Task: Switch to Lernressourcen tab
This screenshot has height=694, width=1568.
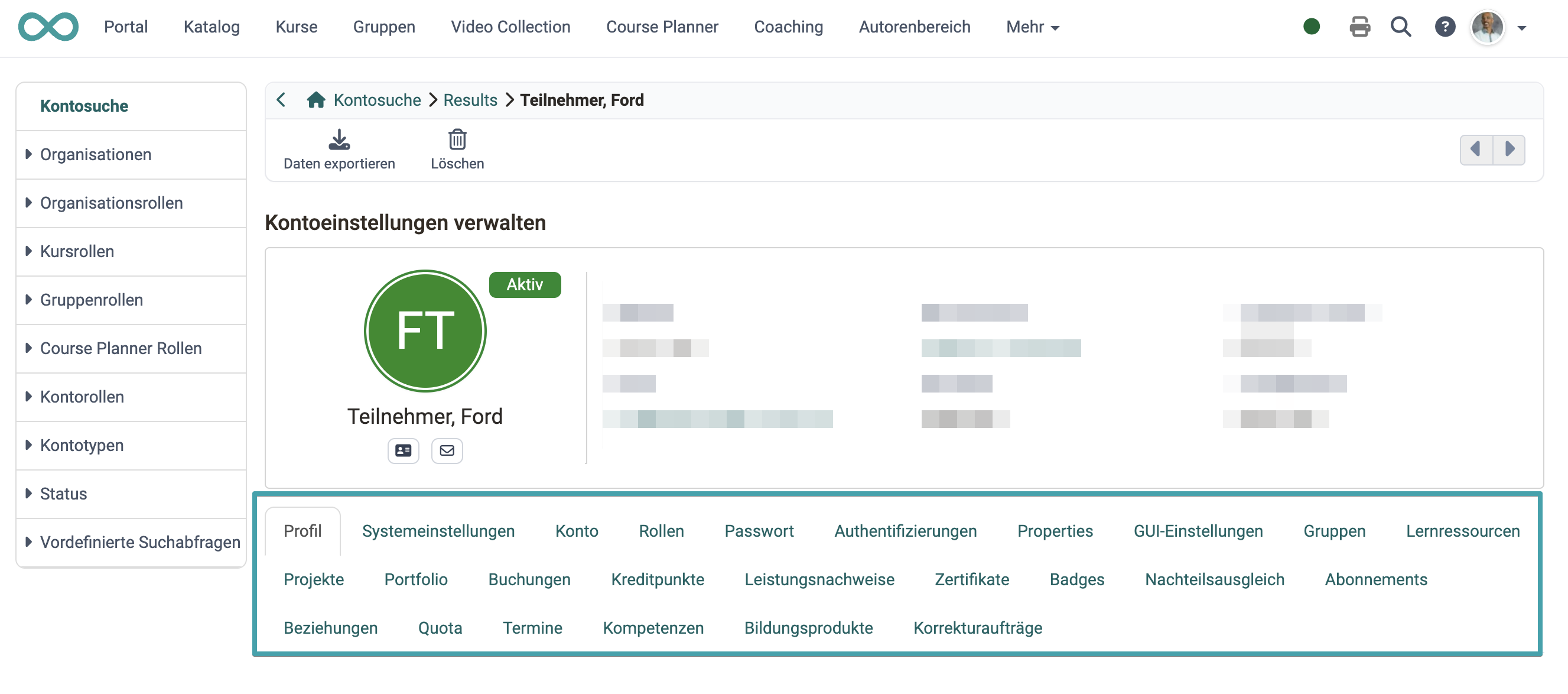Action: (x=1463, y=531)
